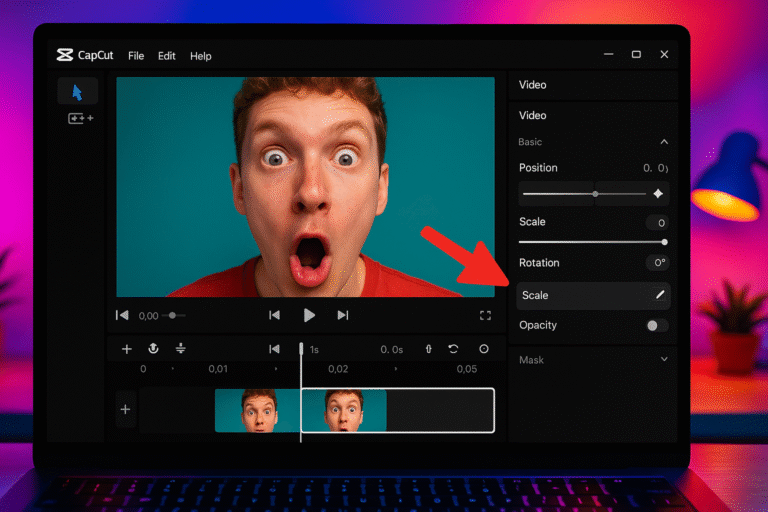Click the 0,05 ruler mark on timeline

tap(467, 369)
